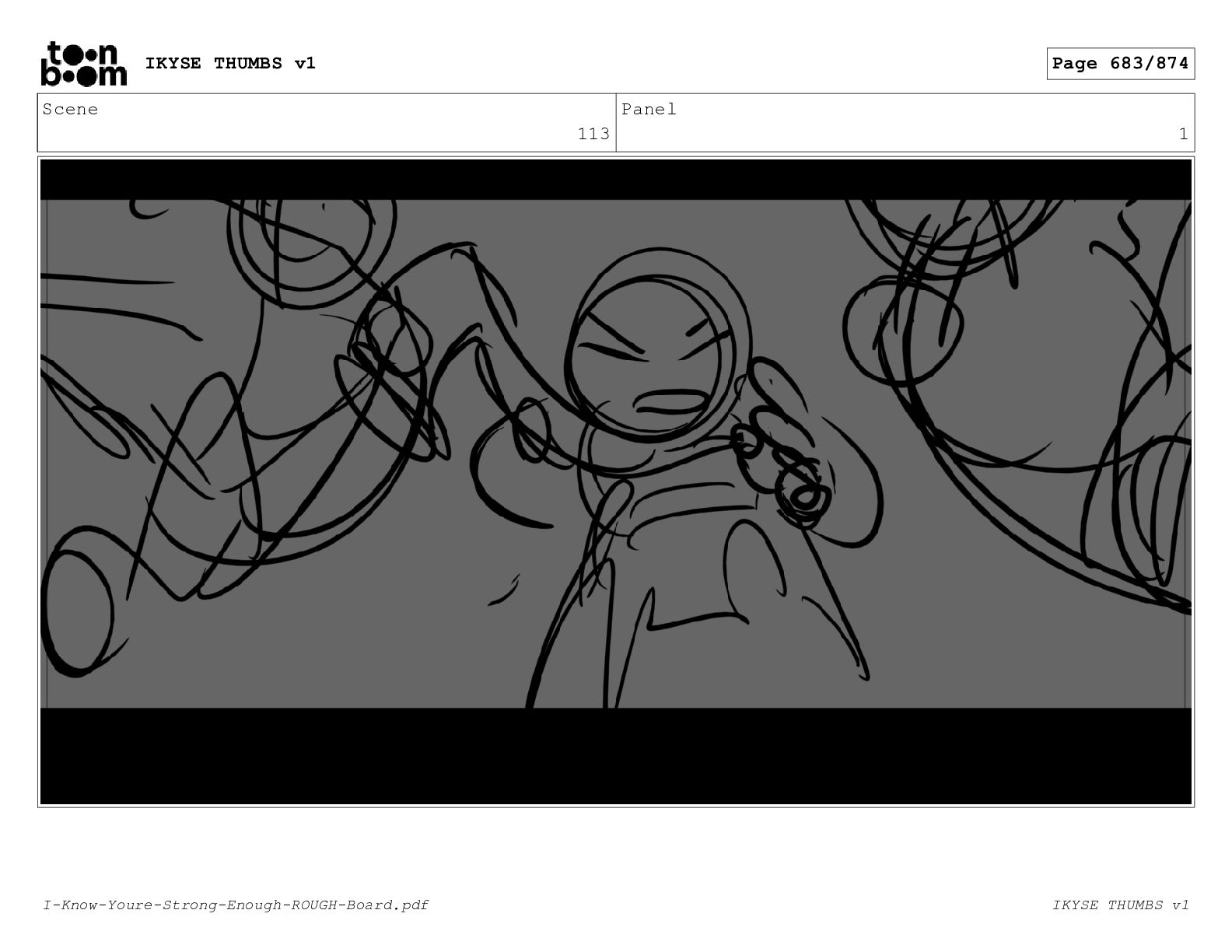This screenshot has height=952, width=1232.
Task: Select the 'I-Know-Youre-Strong-Enough-ROUGH-Board.pdf' footer filename
Action: point(236,905)
